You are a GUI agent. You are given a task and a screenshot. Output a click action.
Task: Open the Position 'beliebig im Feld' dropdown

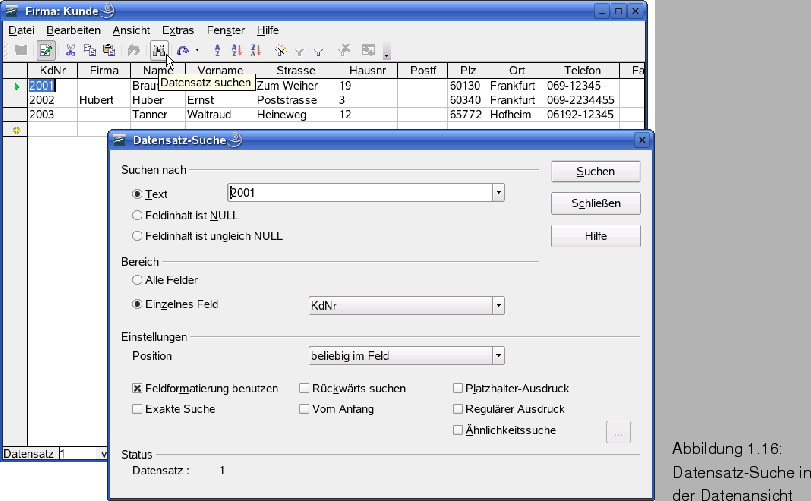[x=498, y=356]
